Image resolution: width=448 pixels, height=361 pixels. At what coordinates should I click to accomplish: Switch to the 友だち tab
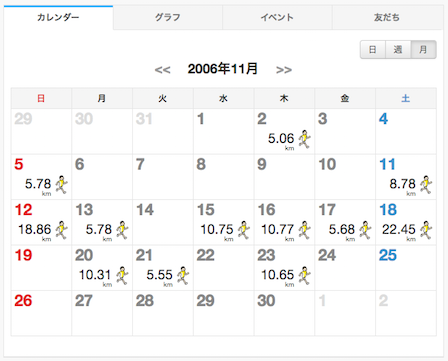pos(387,17)
